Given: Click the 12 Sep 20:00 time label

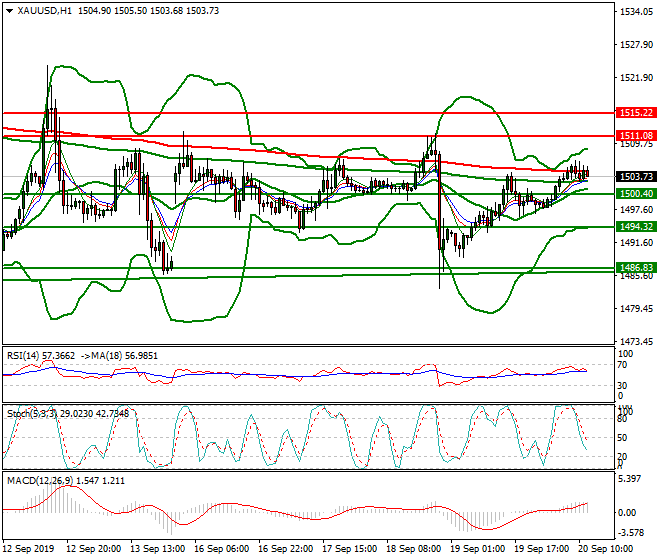Looking at the screenshot, I should click(x=94, y=549).
